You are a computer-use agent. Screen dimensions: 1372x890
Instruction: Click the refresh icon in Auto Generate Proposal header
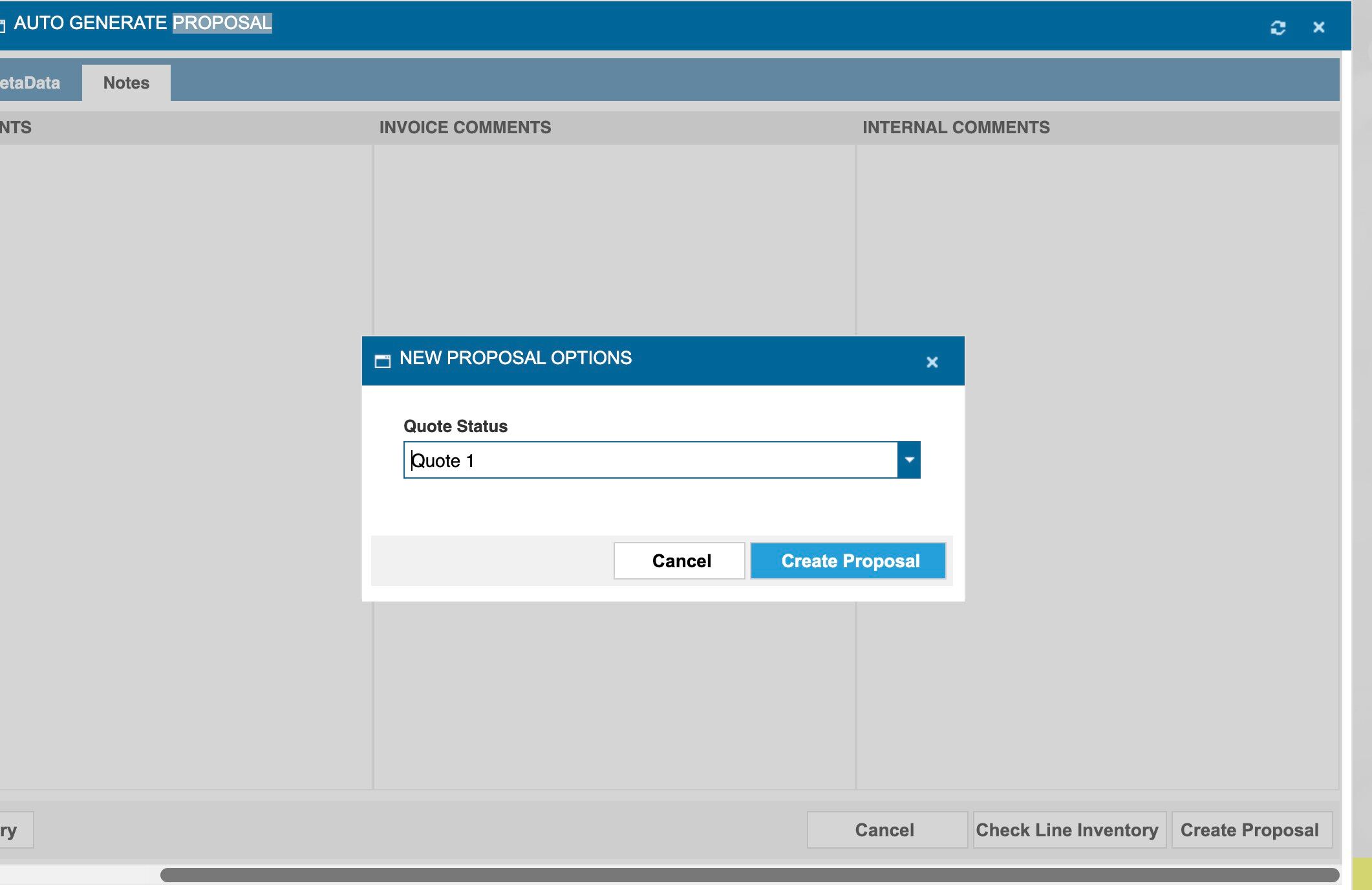click(x=1278, y=28)
